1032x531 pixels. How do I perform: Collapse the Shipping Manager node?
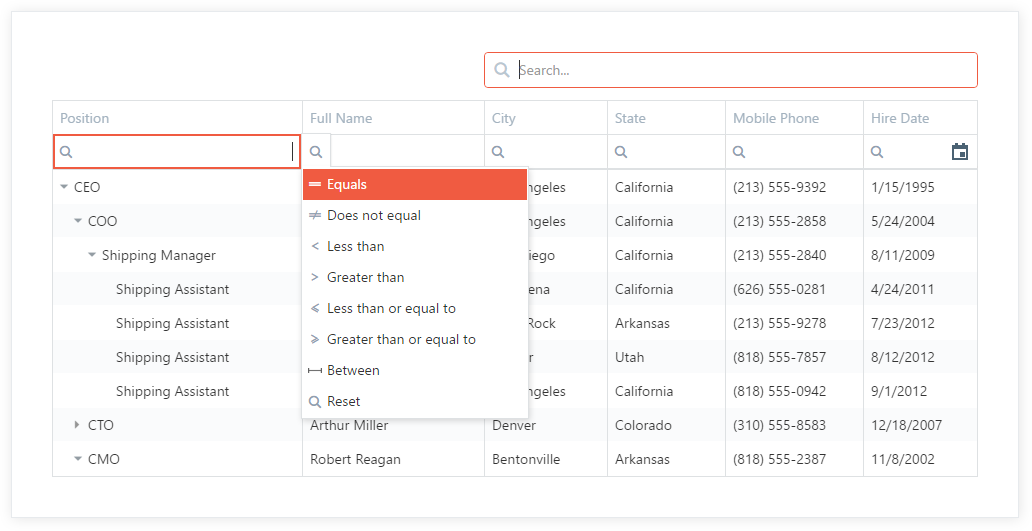(91, 255)
